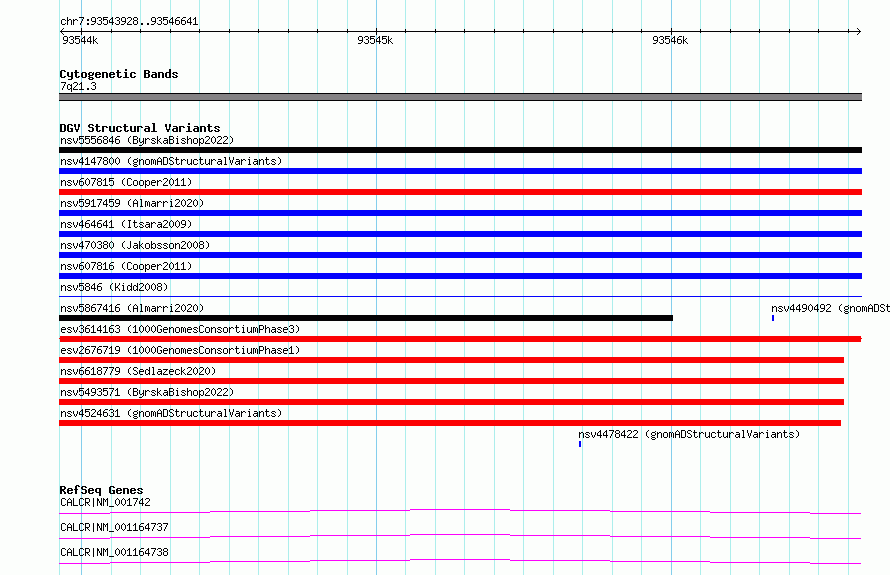890x575 pixels.
Task: Click the blue bar under nsv470380
Action: [x=460, y=255]
